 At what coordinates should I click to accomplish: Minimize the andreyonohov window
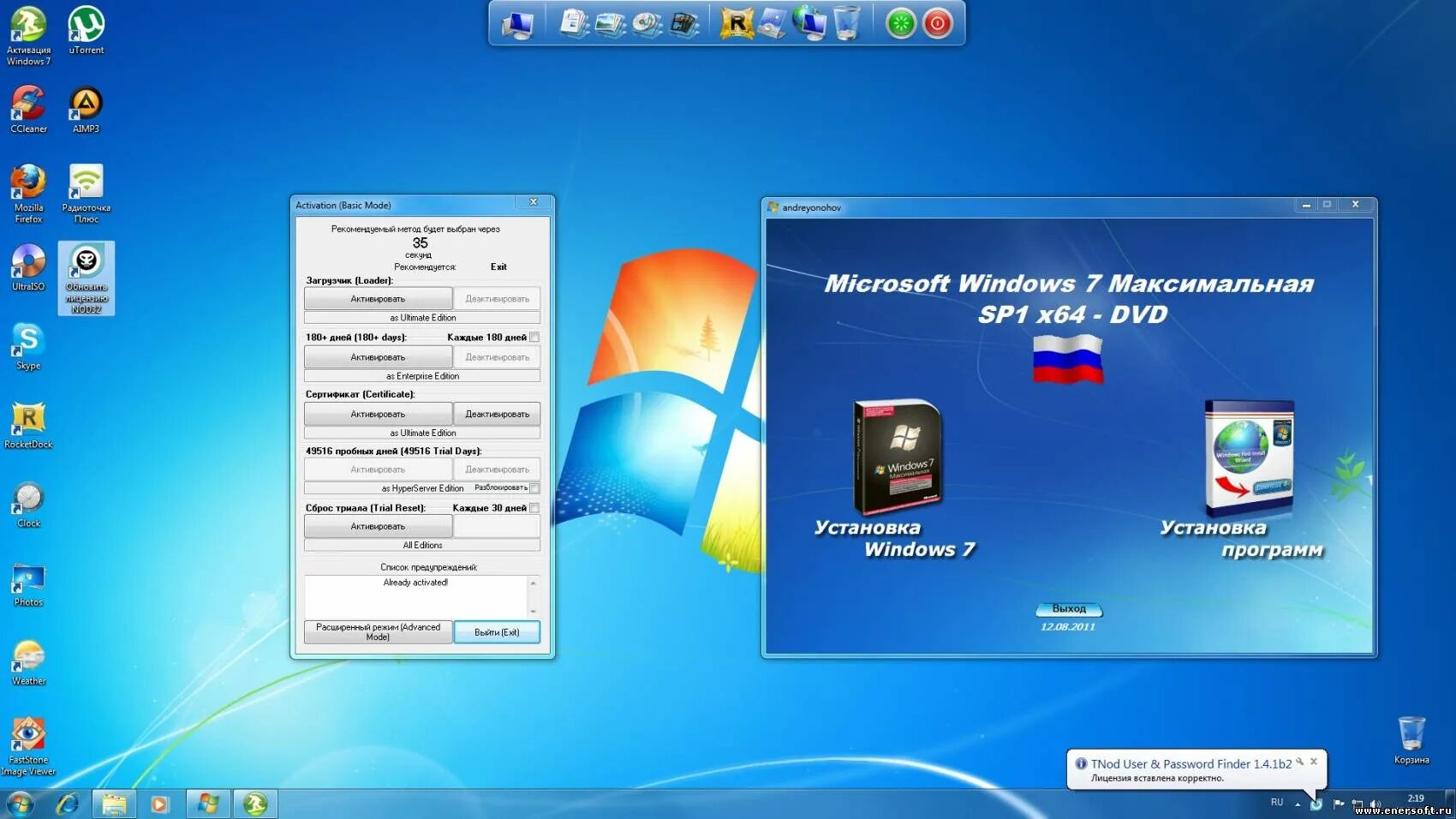(1306, 205)
